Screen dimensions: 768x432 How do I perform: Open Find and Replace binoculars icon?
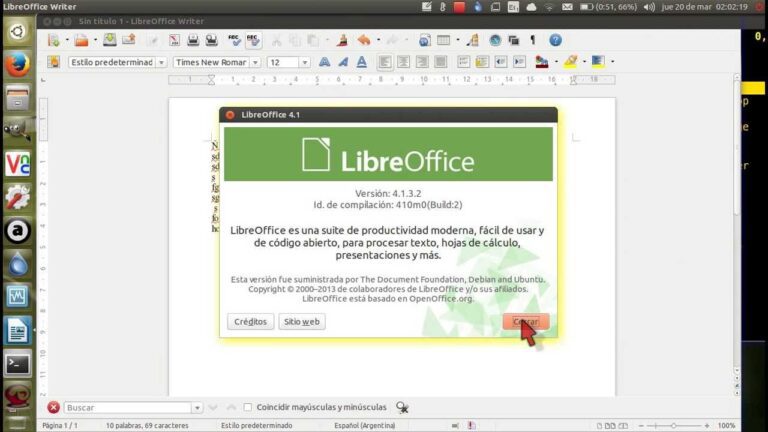coord(402,407)
